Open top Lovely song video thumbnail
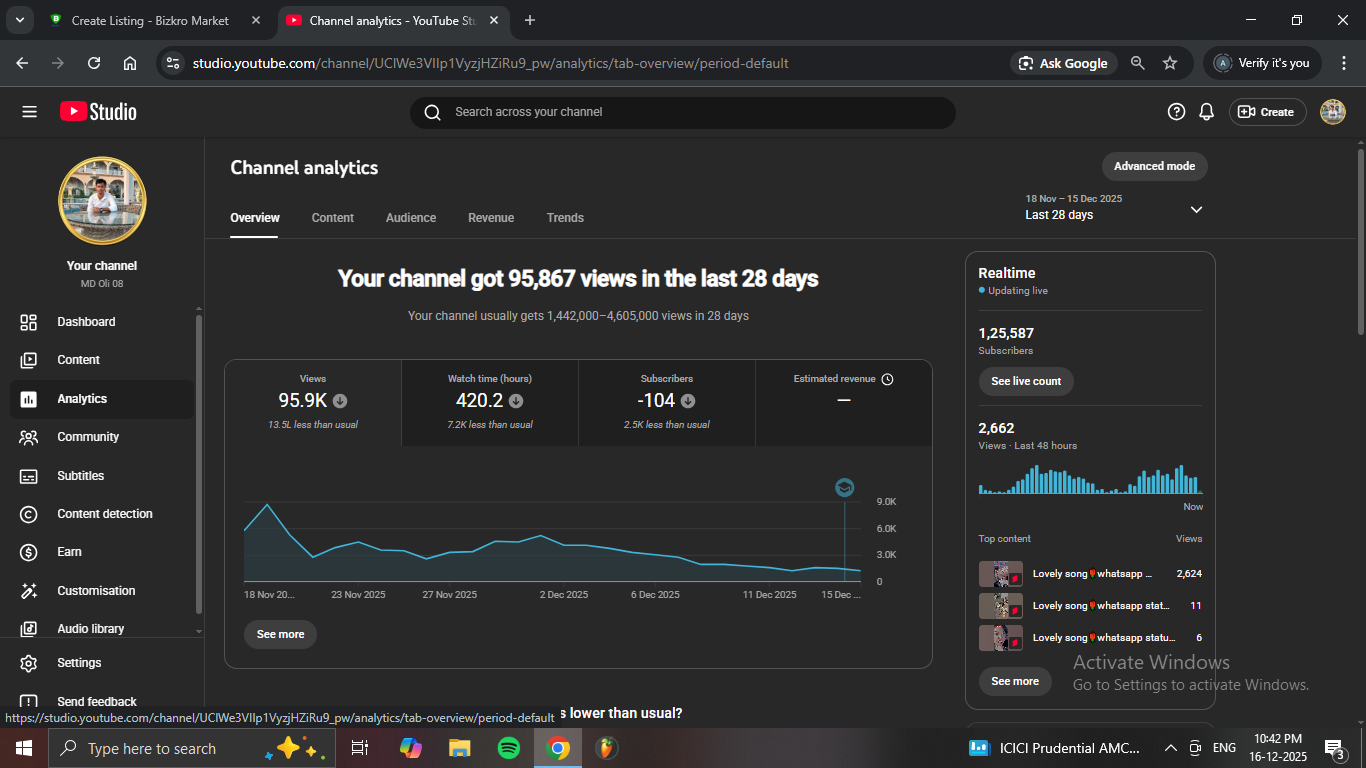Image resolution: width=1366 pixels, height=768 pixels. click(1000, 574)
